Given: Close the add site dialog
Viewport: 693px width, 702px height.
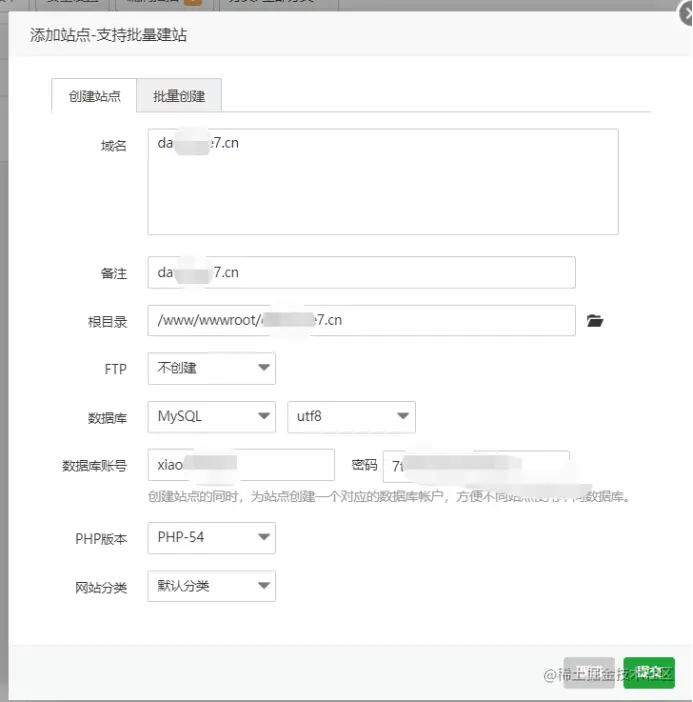Looking at the screenshot, I should coord(686,13).
